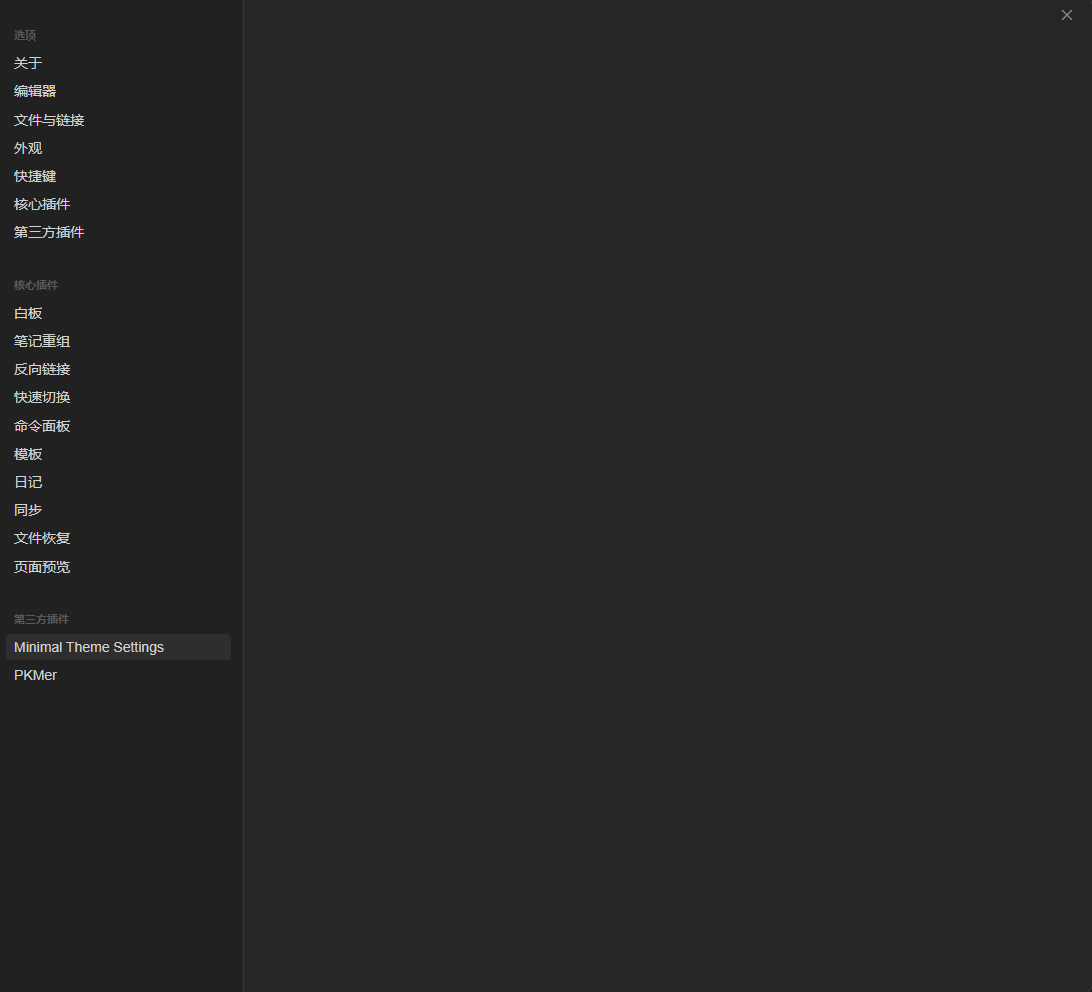Open 文件与链接 settings
The width and height of the screenshot is (1092, 992).
click(x=49, y=120)
